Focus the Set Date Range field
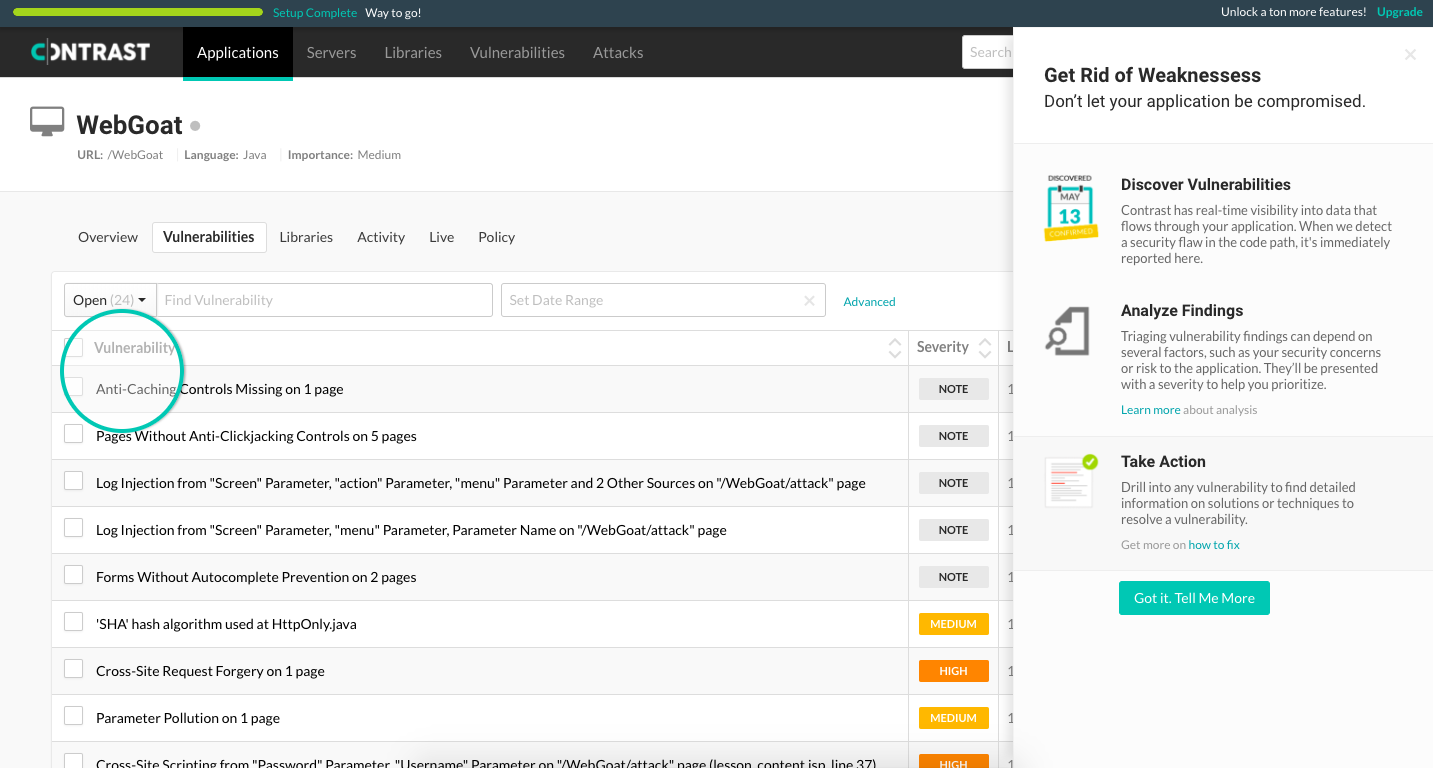 point(663,300)
